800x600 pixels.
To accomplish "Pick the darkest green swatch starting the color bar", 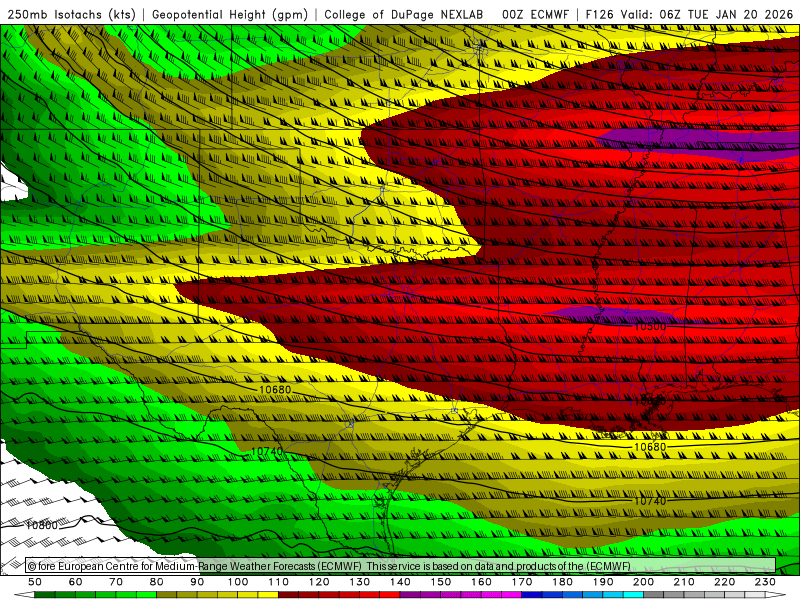I will click(44, 594).
